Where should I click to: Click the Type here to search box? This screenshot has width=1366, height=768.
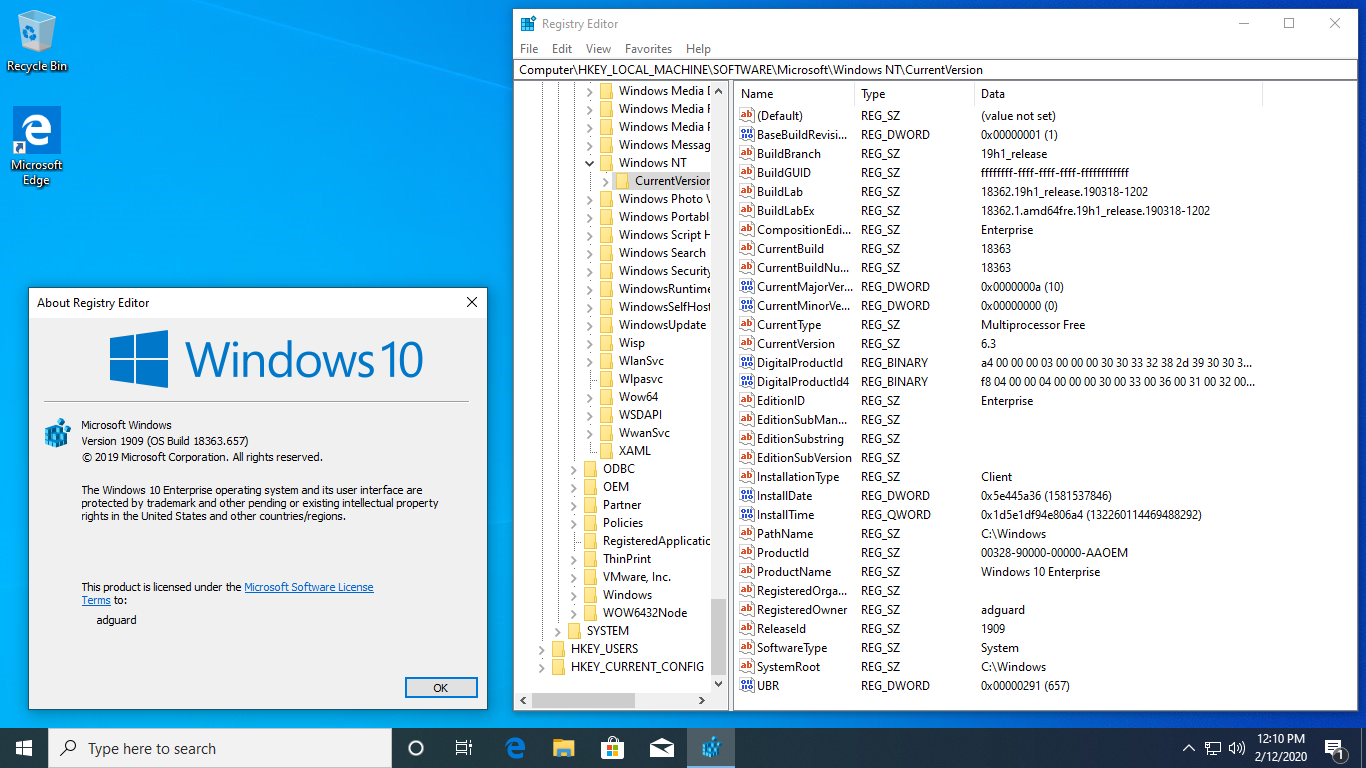click(x=220, y=748)
